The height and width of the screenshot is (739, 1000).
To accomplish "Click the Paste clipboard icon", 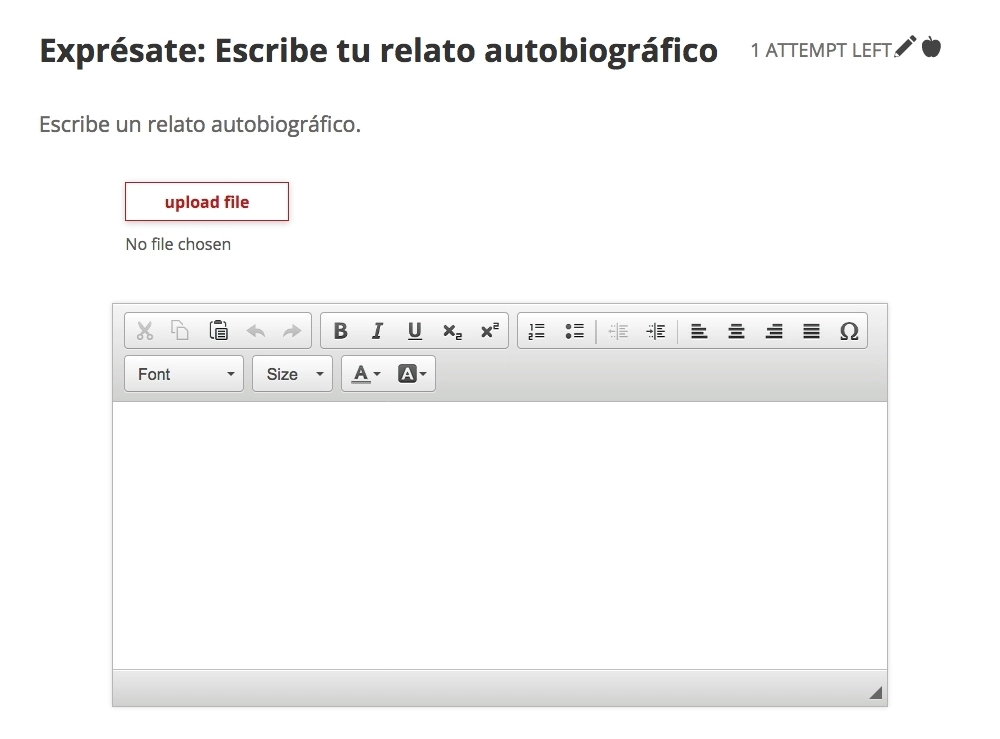I will click(x=218, y=331).
